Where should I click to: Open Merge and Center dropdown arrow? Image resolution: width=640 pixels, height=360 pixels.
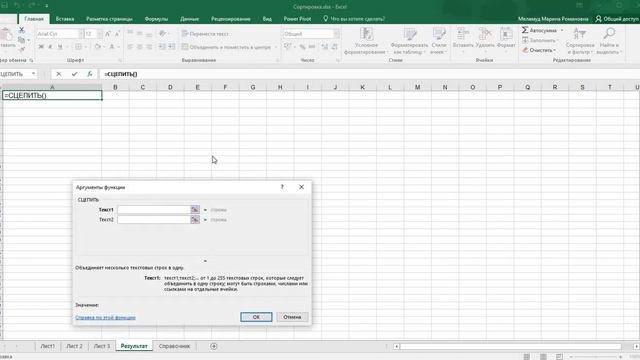click(276, 47)
